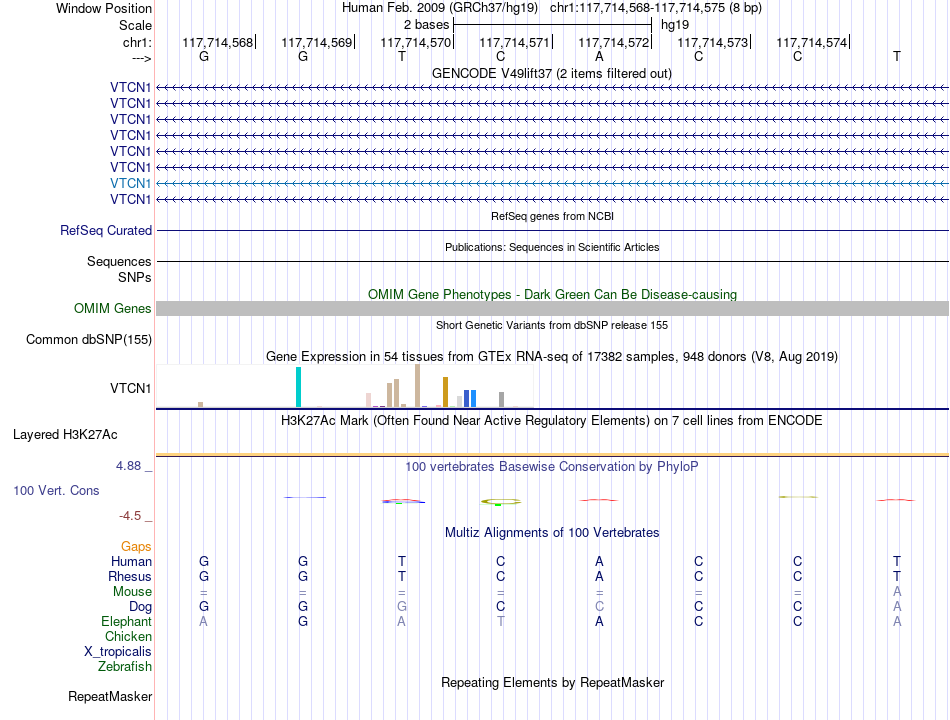
Task: Click the olive-green oval PhyloP conservation mark
Action: 501,501
